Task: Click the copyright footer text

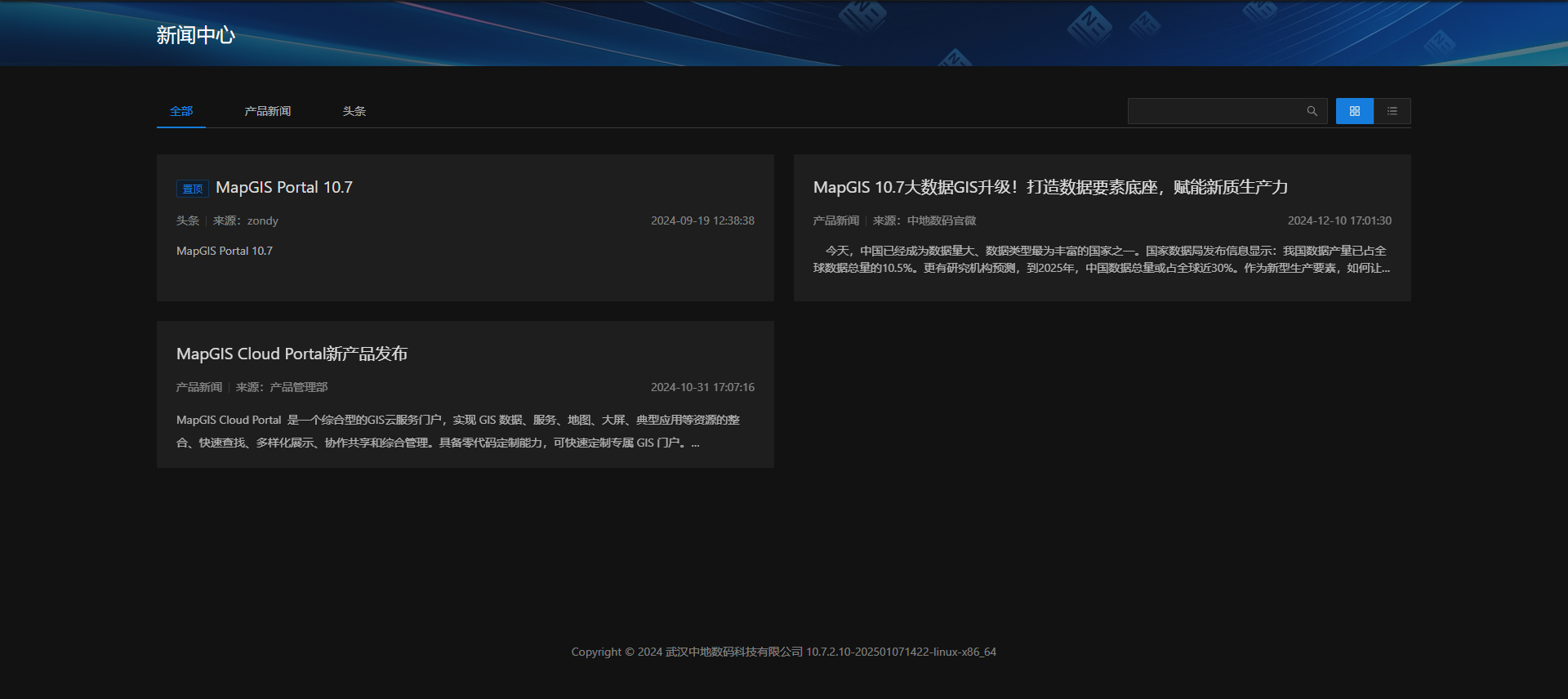Action: 784,652
